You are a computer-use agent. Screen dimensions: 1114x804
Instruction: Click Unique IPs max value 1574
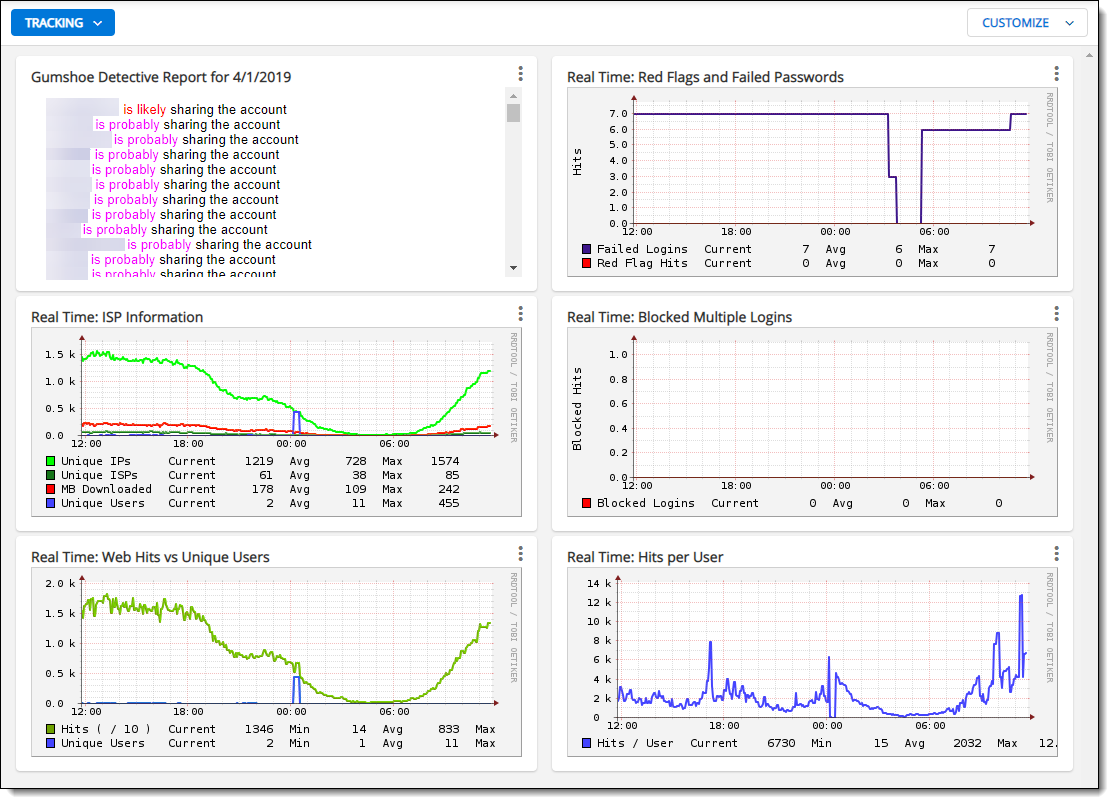[x=445, y=462]
